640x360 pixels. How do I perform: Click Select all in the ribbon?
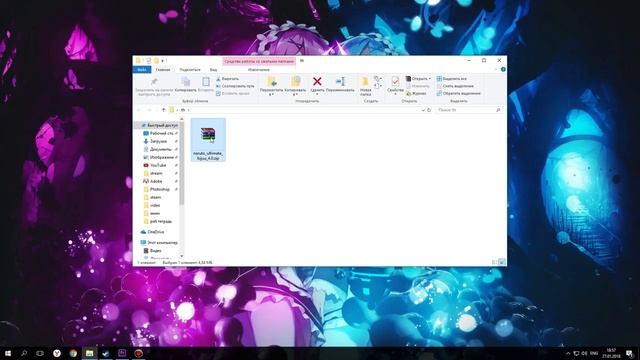tap(451, 79)
